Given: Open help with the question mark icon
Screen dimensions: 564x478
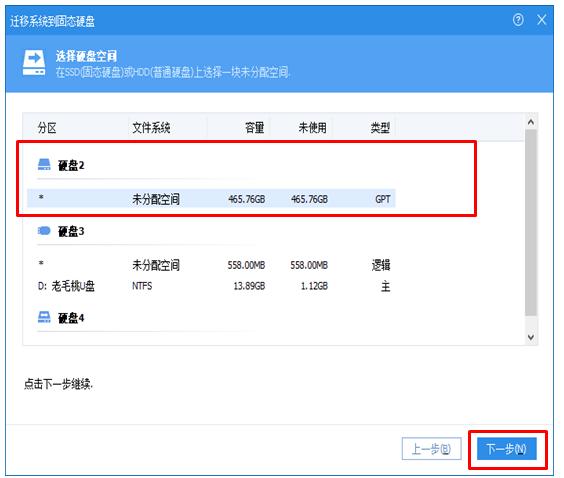Looking at the screenshot, I should (x=518, y=19).
